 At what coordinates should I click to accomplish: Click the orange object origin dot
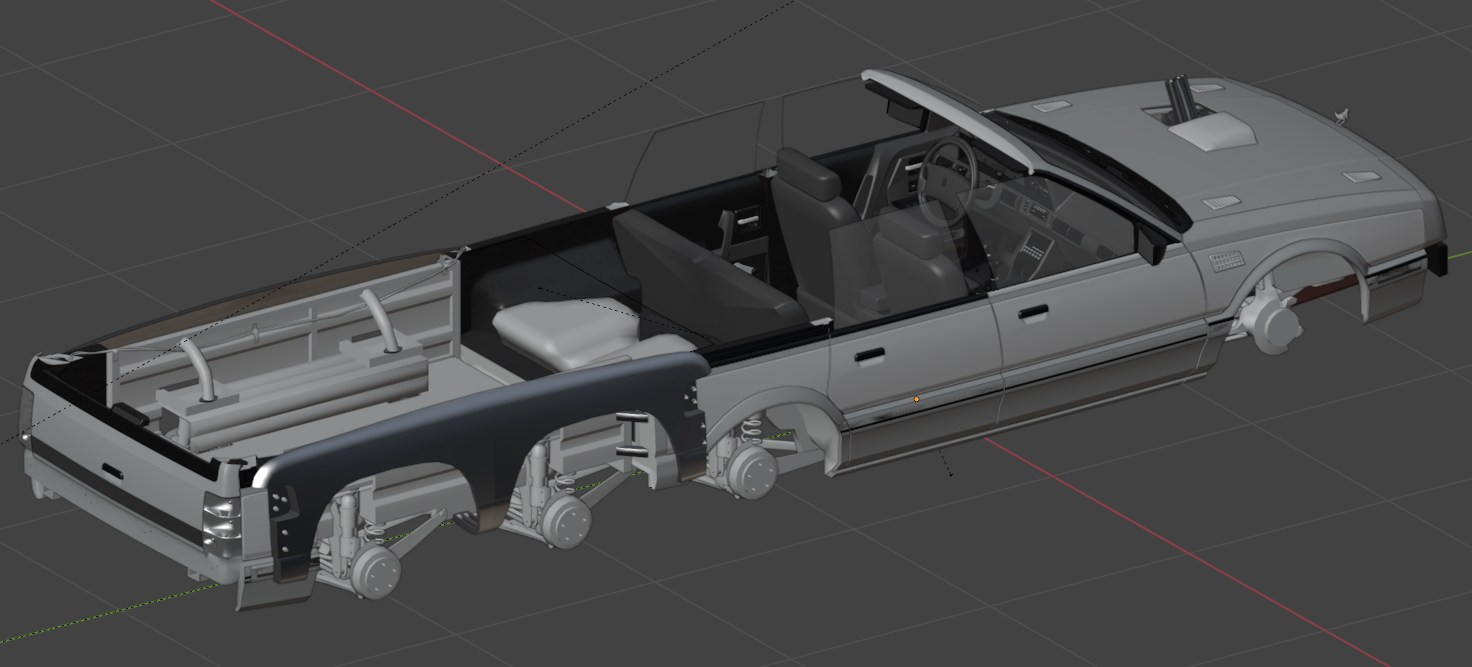[916, 399]
